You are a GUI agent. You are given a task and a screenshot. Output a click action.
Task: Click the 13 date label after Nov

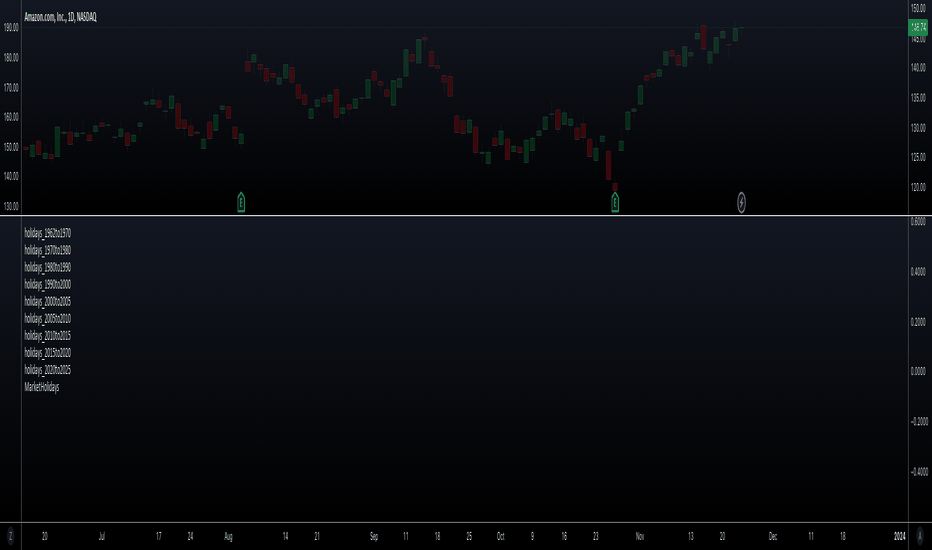(x=691, y=536)
